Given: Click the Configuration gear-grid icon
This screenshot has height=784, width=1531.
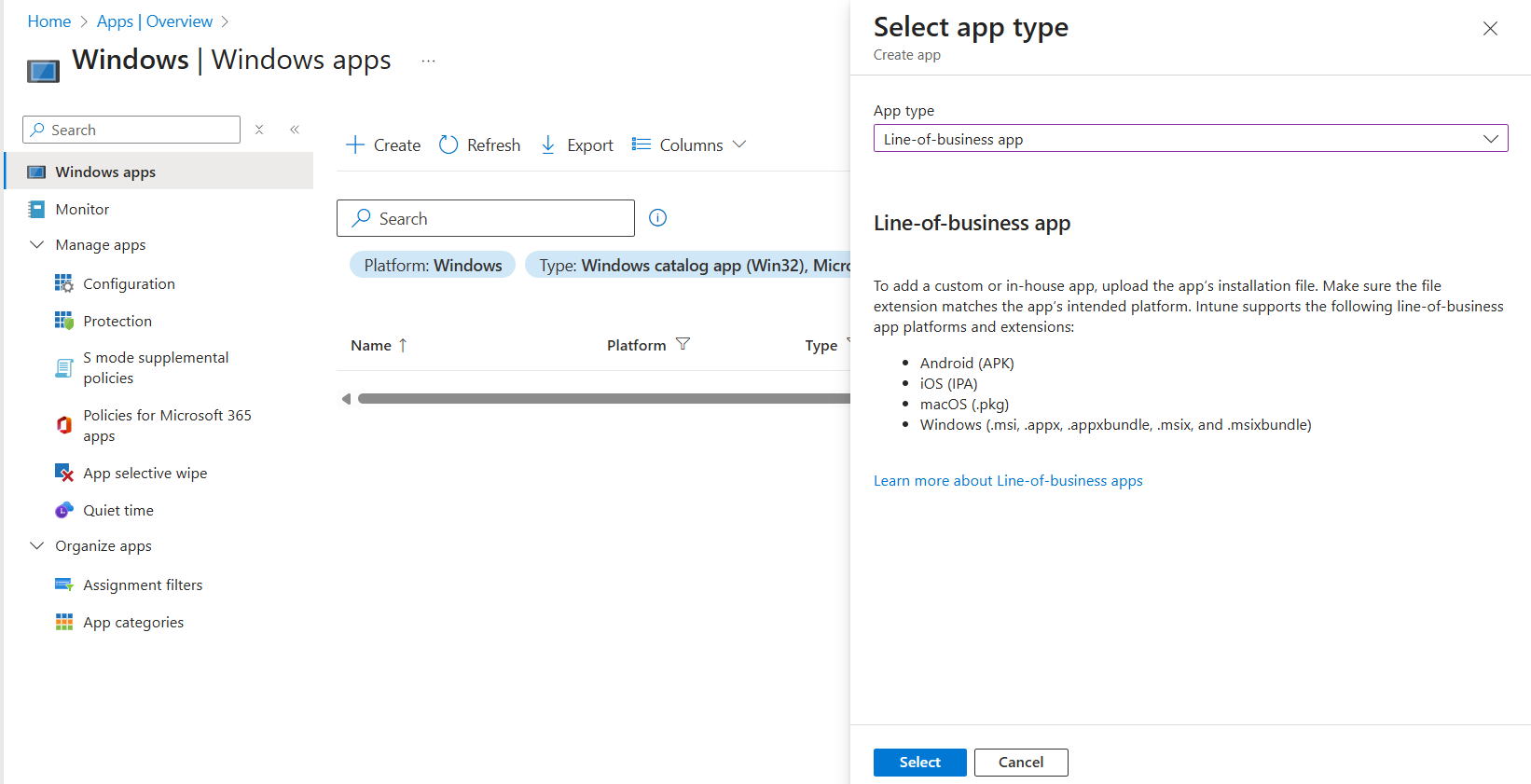Looking at the screenshot, I should pyautogui.click(x=63, y=283).
